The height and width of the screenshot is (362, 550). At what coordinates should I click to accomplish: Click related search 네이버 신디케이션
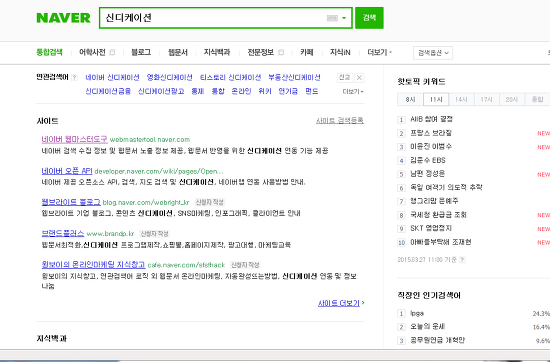click(x=112, y=78)
